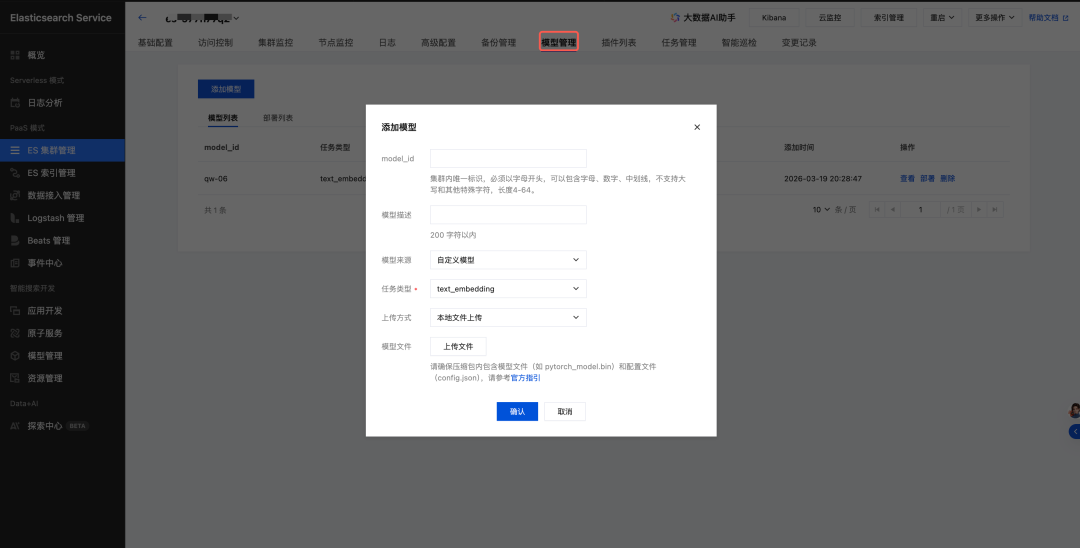
Task: Open 索引管理 button in header
Action: point(889,18)
